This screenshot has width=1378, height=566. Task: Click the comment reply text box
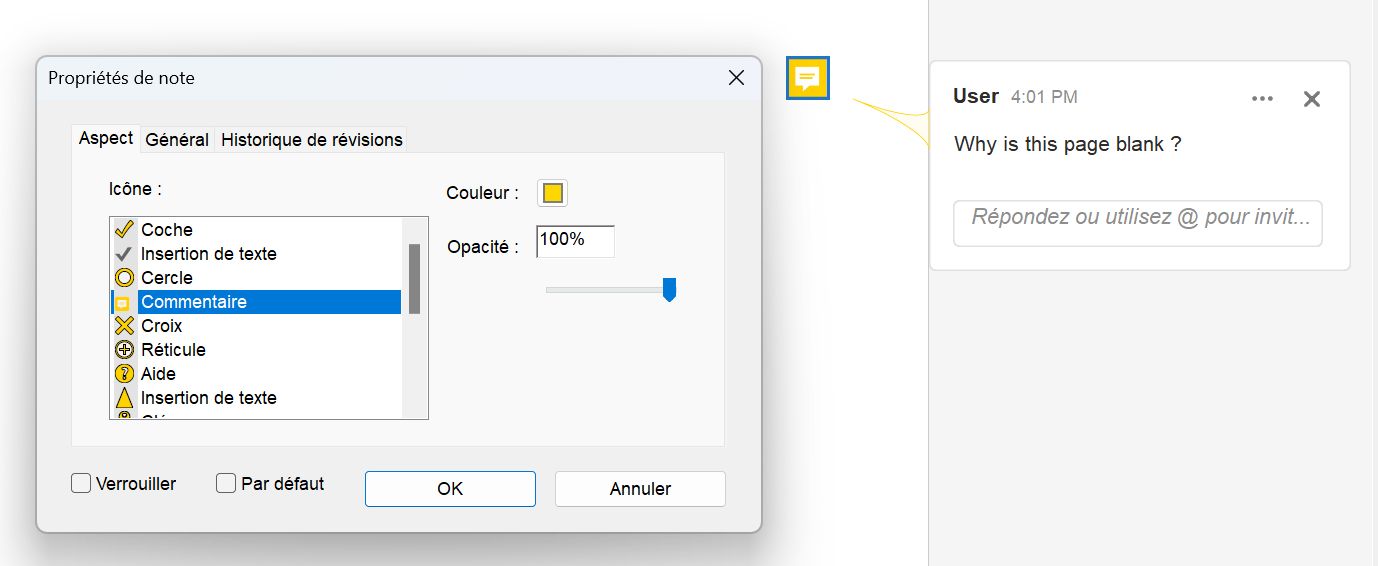[1138, 223]
